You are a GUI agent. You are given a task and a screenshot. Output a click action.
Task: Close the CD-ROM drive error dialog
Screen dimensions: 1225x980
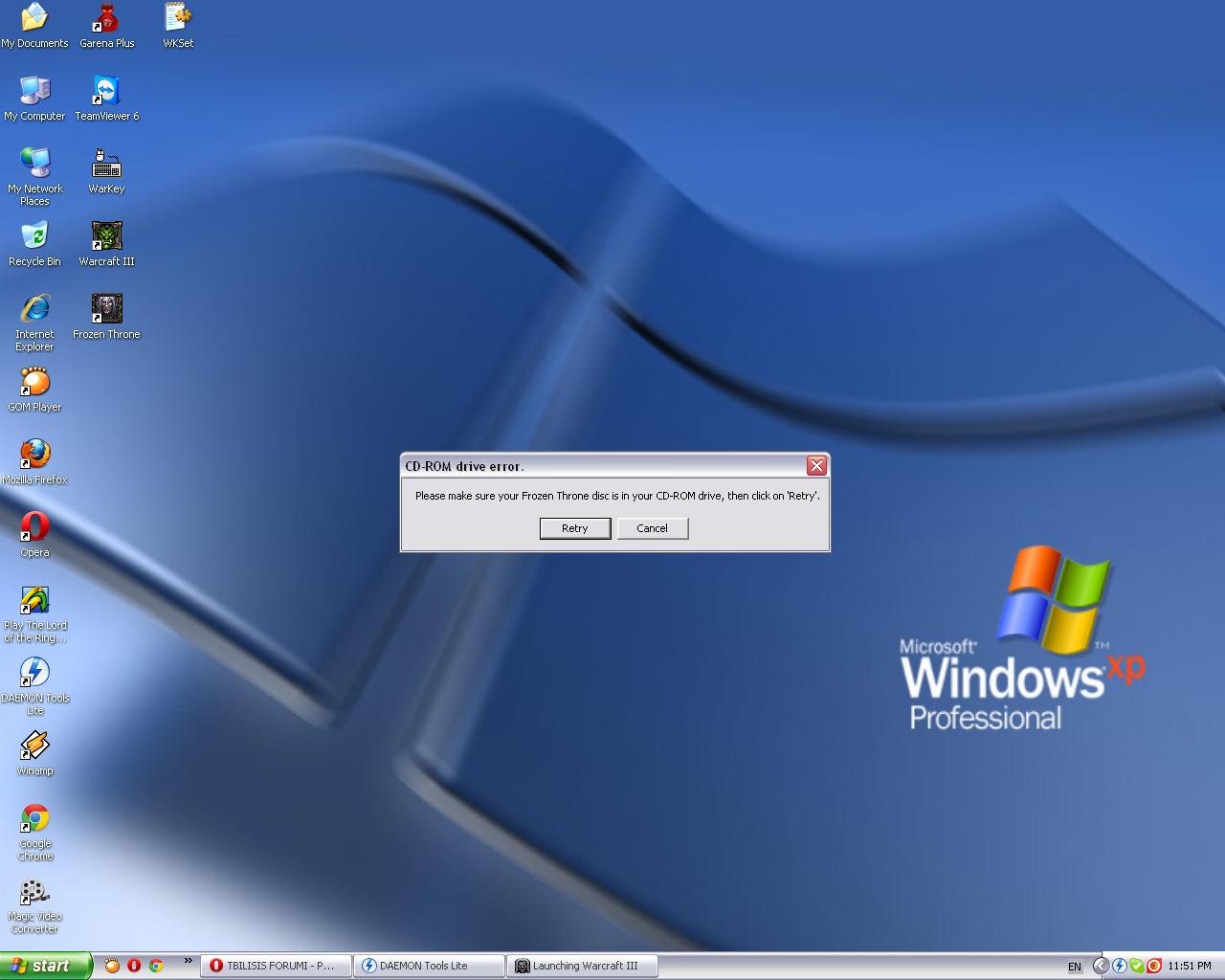[816, 465]
